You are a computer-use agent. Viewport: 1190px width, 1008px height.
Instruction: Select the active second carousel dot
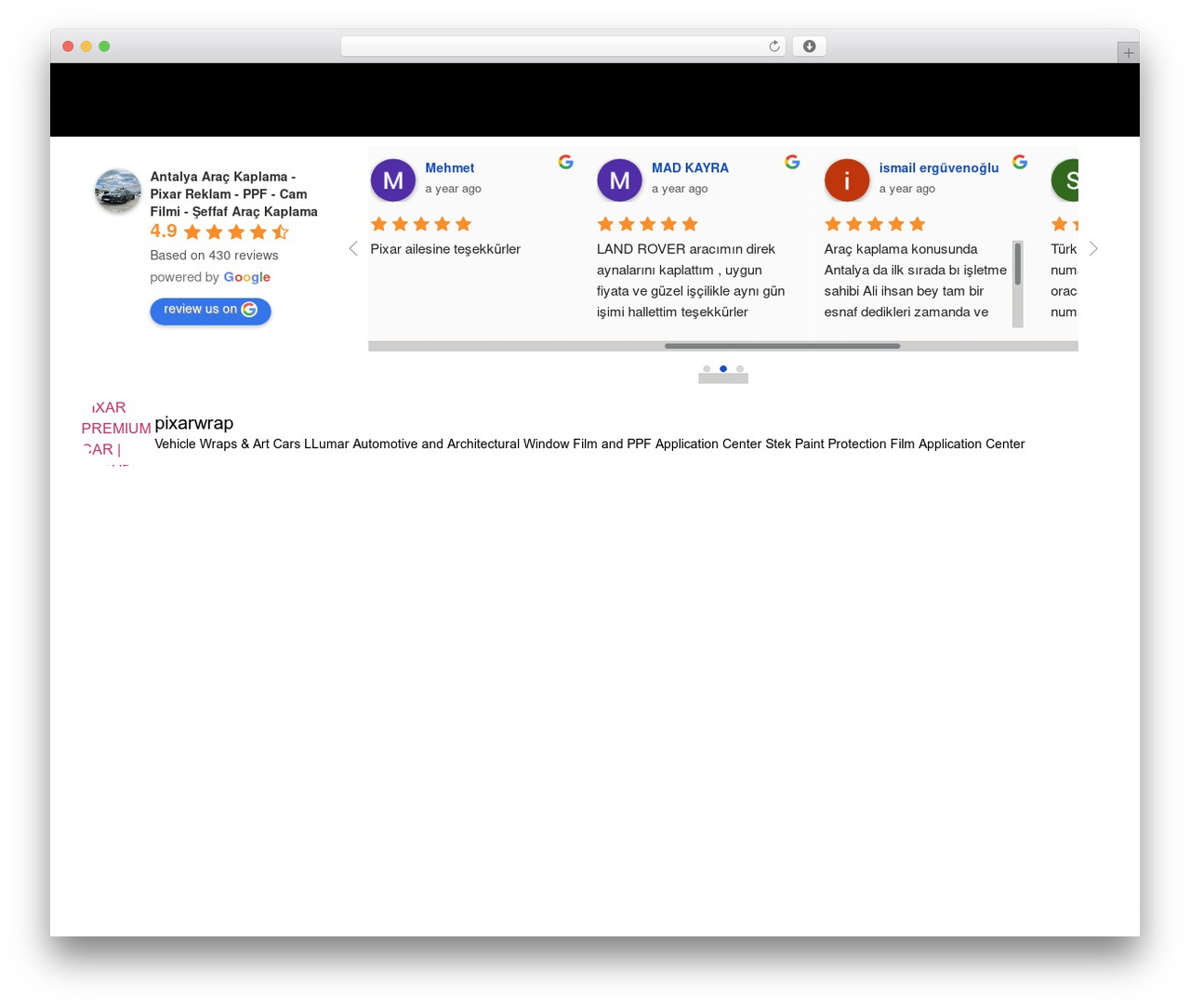point(723,369)
